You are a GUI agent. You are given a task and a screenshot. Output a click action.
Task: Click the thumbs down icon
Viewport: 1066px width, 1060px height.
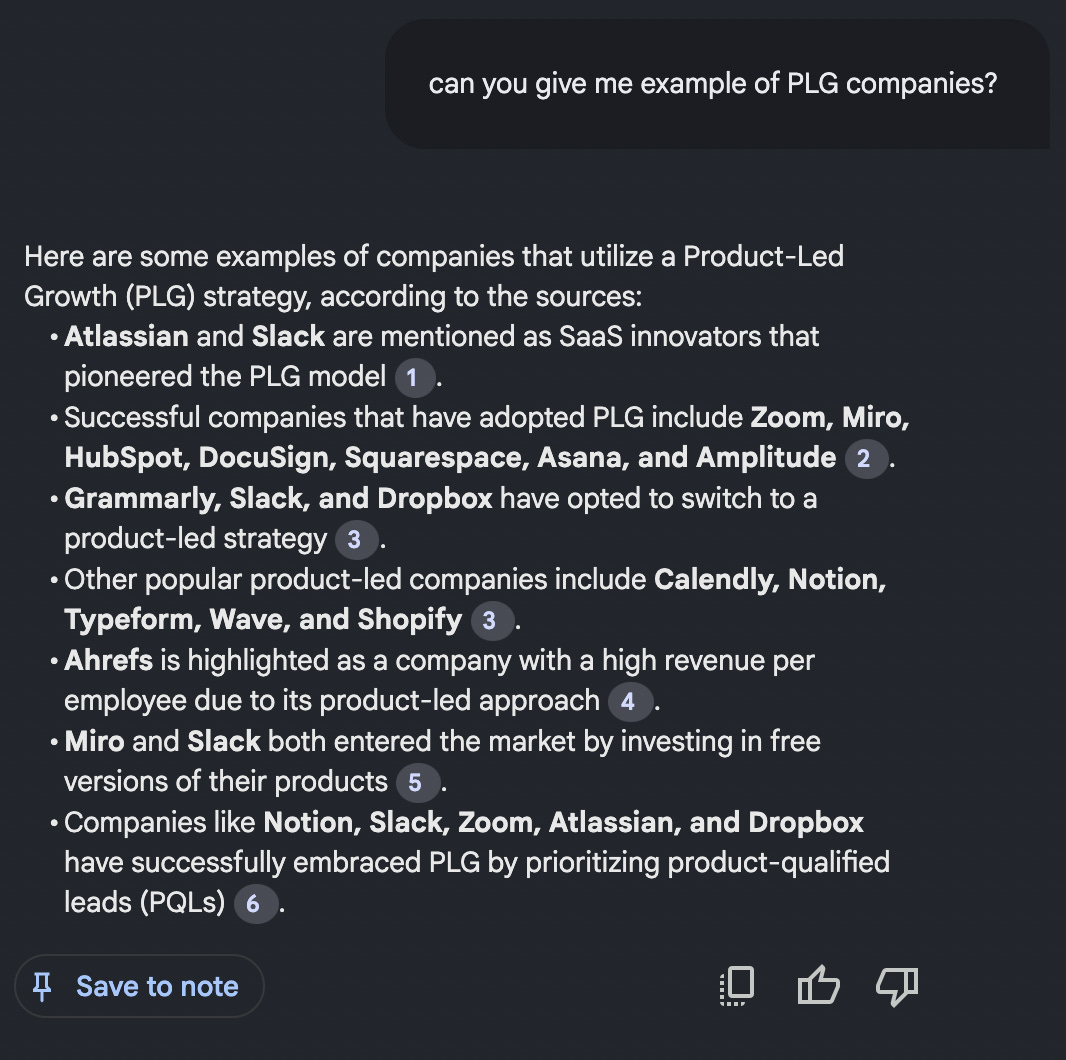click(896, 987)
